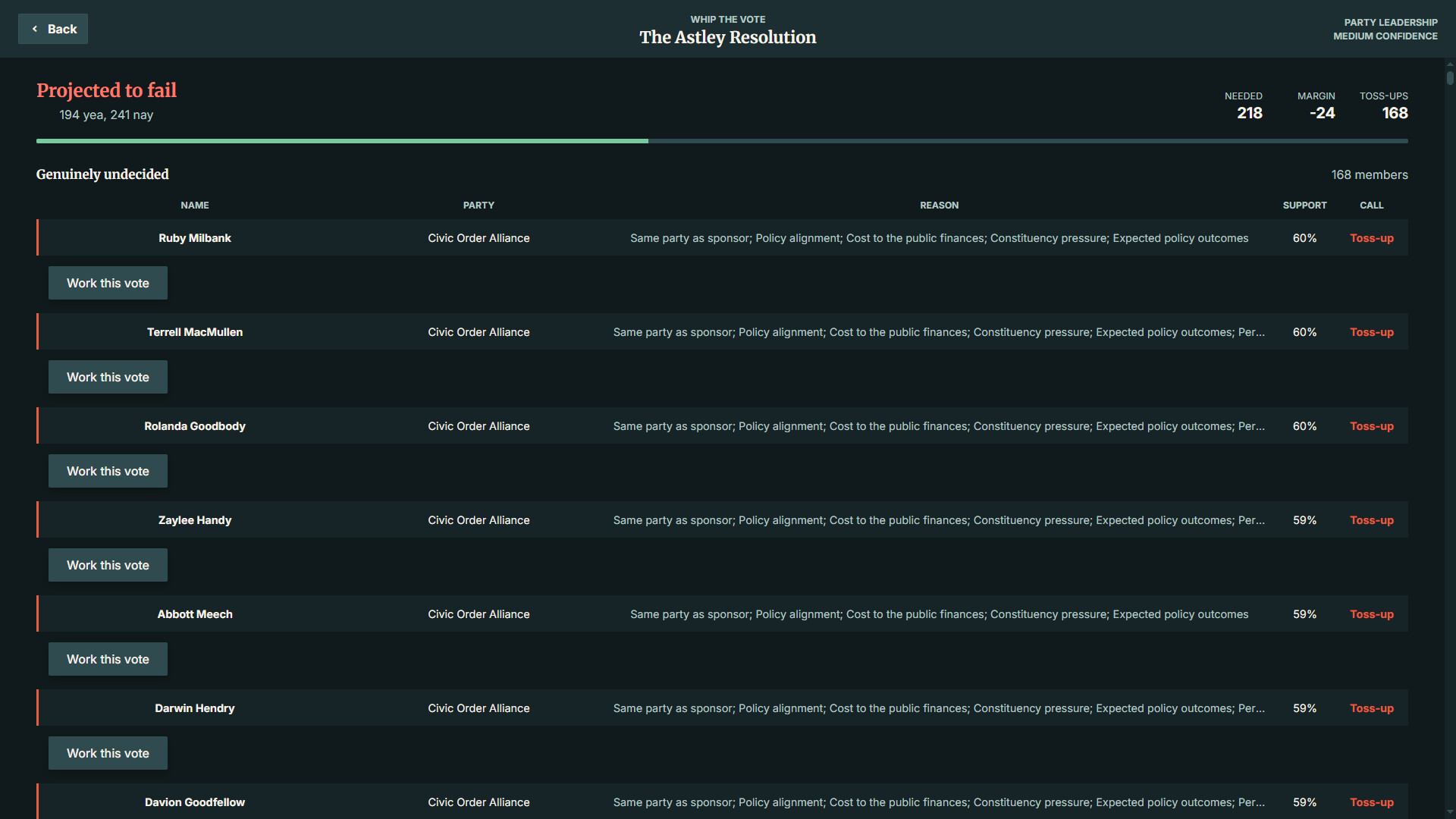This screenshot has width=1456, height=819.
Task: Select the name Davion Goodfellow
Action: point(195,802)
